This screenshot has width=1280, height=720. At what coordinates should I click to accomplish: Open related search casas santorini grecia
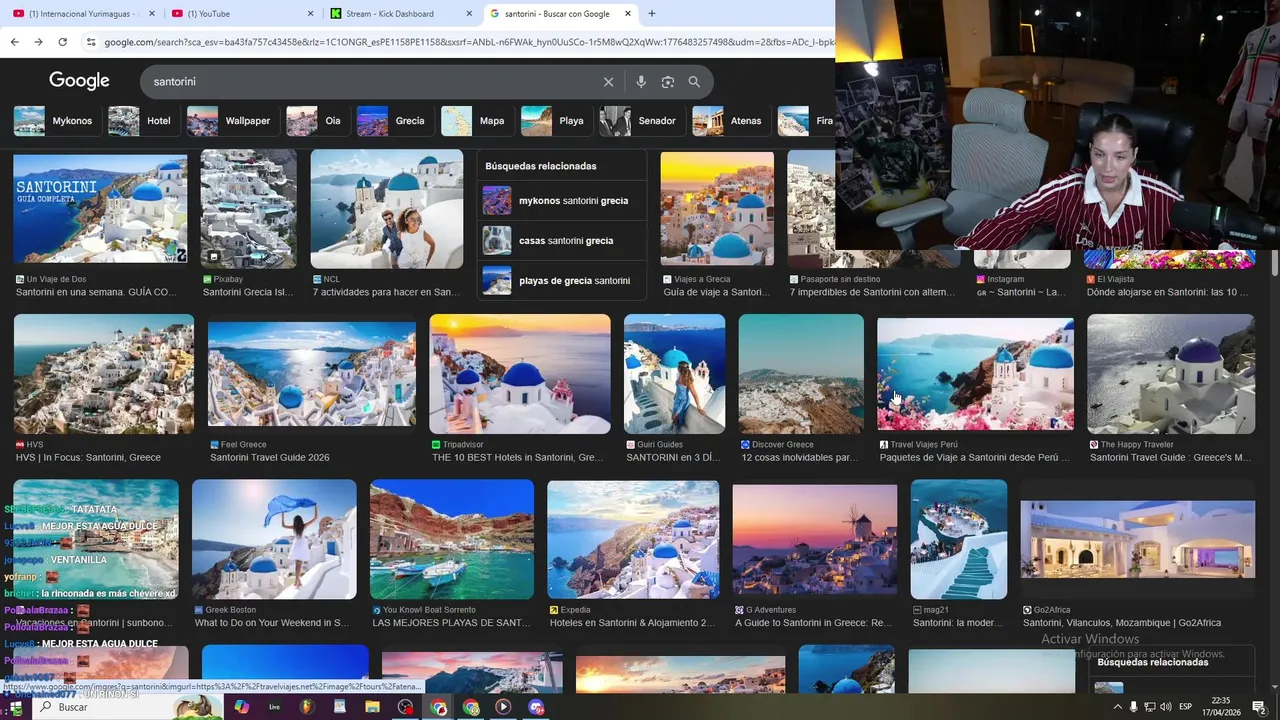point(562,241)
